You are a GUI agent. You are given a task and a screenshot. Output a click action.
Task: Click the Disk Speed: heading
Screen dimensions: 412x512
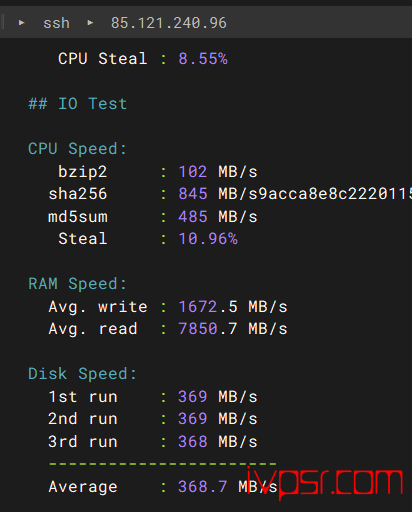pos(83,374)
